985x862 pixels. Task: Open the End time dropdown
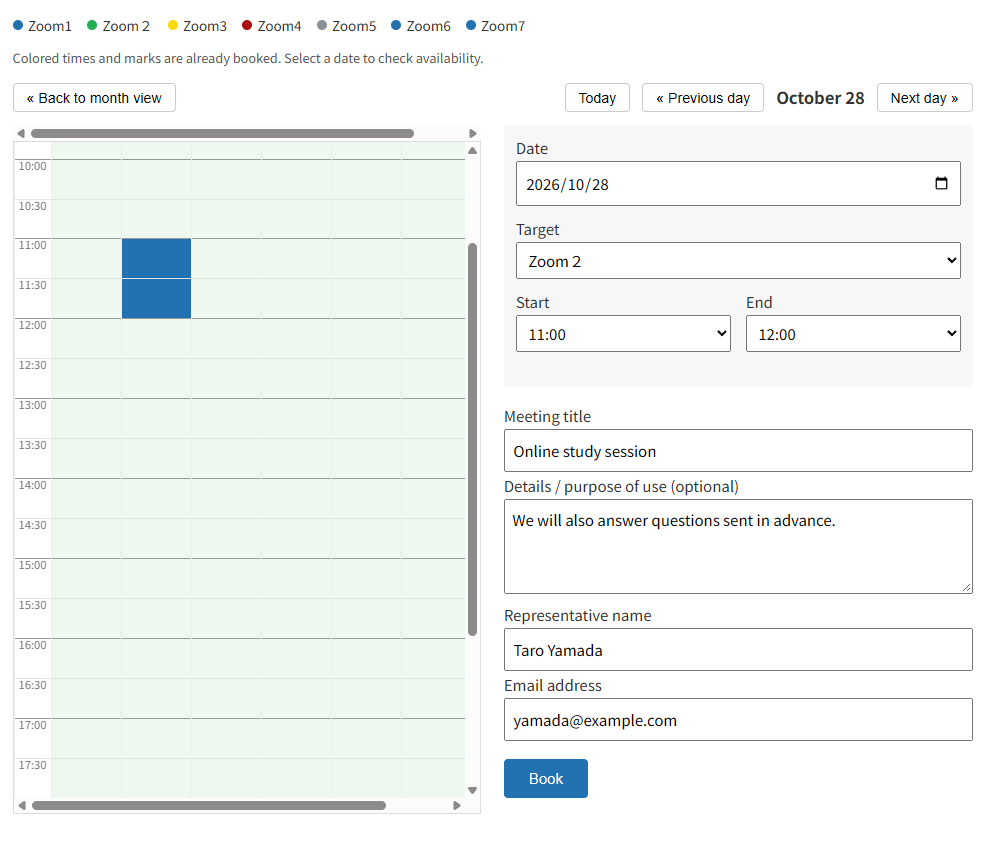click(x=853, y=334)
